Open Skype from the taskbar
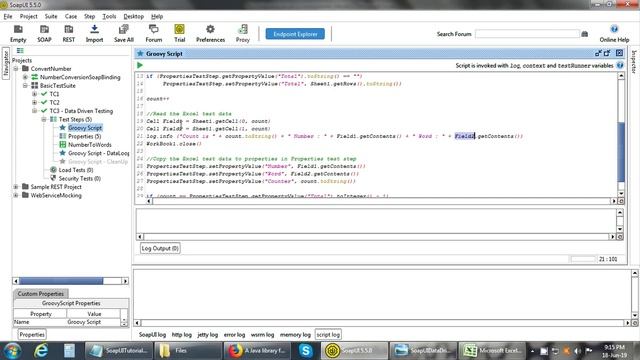The width and height of the screenshot is (640, 360). [x=305, y=351]
